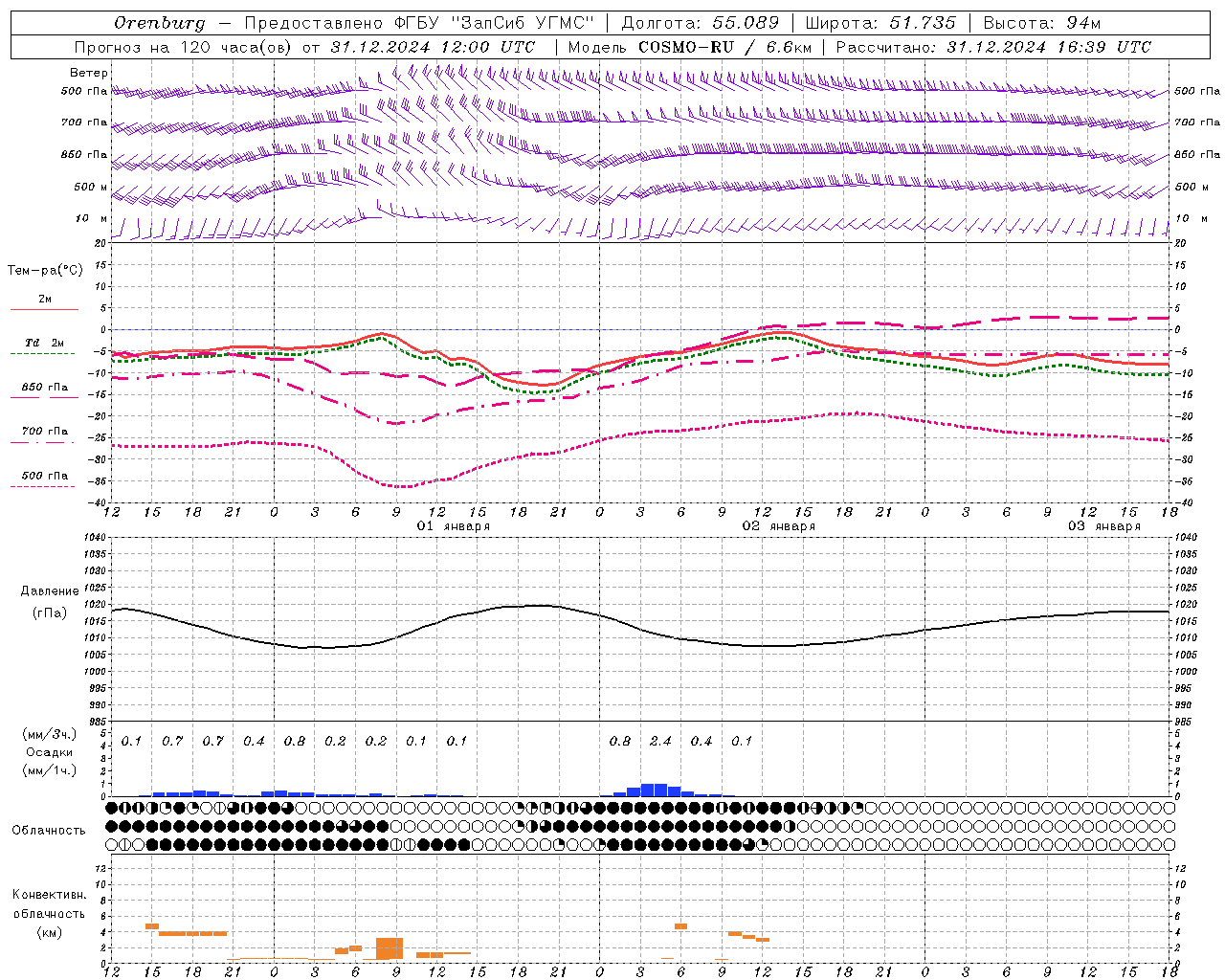Select the provider text "ЗапСиб УГМС"
The image size is (1225, 980).
pos(522,23)
